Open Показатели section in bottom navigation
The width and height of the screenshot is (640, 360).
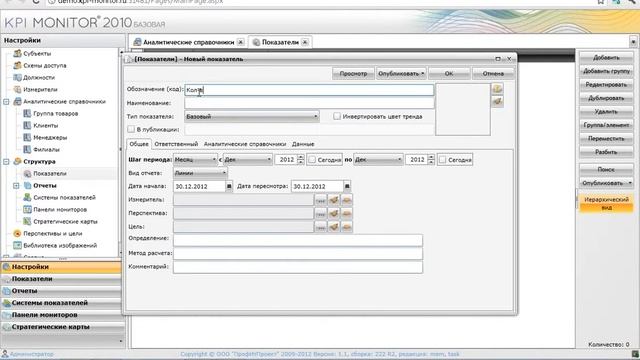(61, 279)
